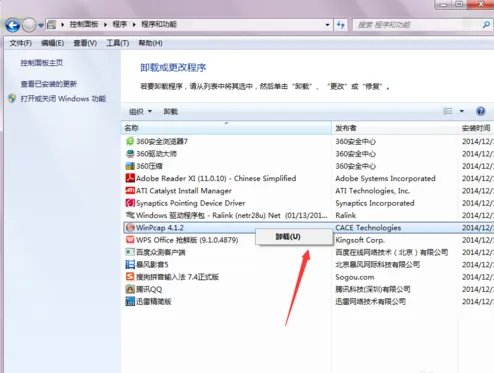Expand the view options dropdown arrow
Screen dimensions: 494x373
coord(462,111)
